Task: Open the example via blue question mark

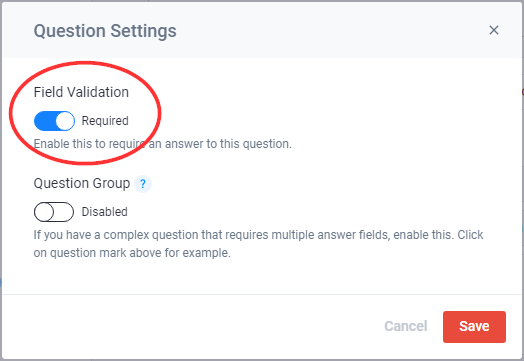Action: [143, 184]
